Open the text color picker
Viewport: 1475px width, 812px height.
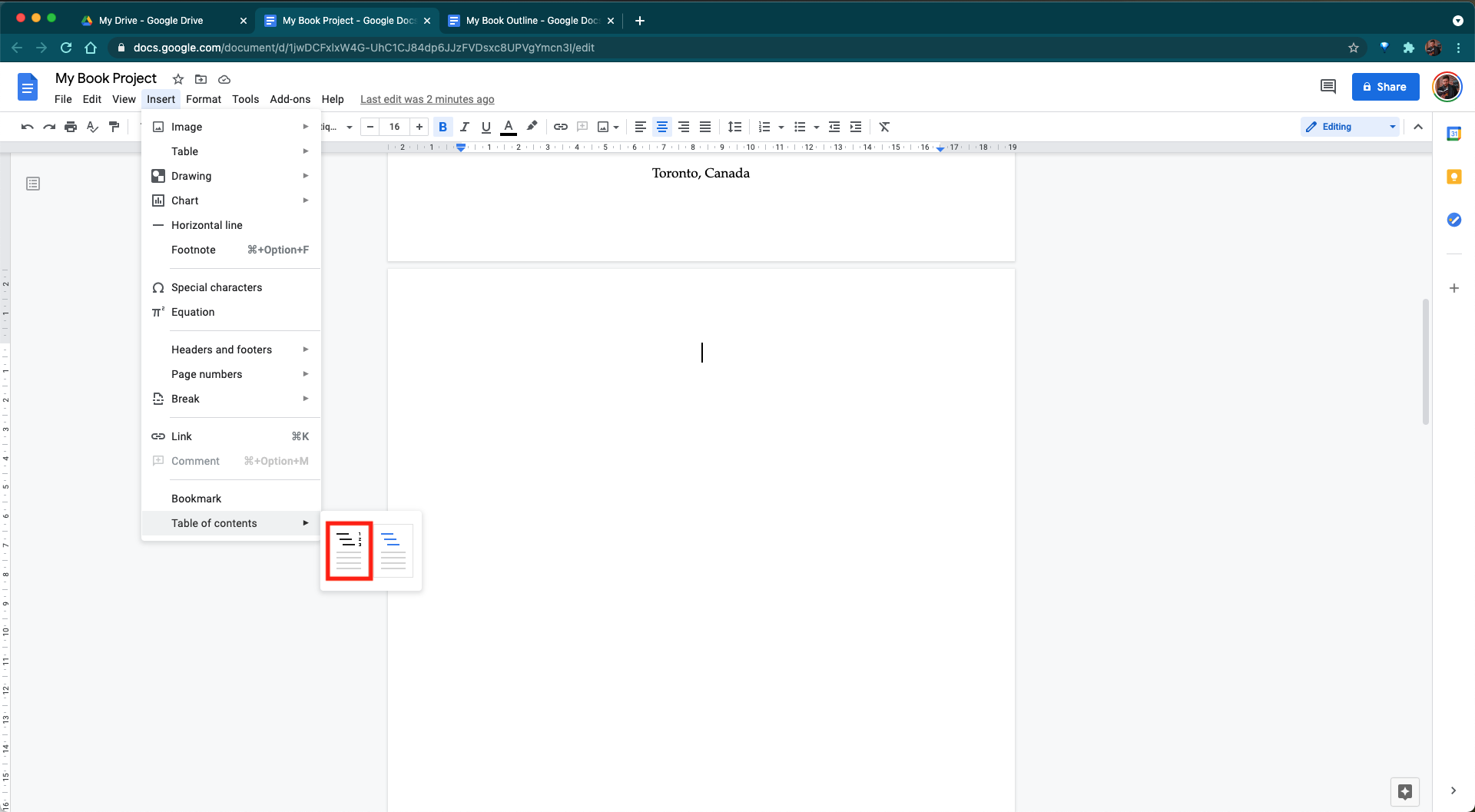click(509, 127)
